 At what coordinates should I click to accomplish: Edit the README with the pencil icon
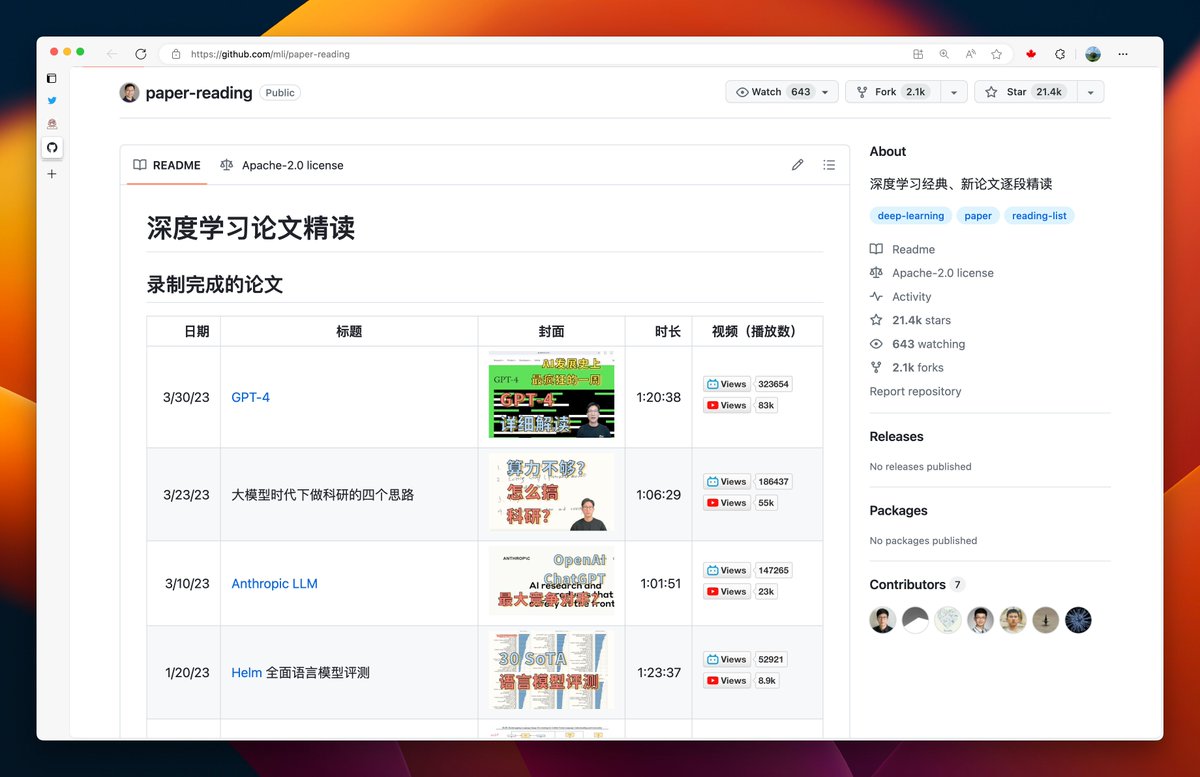point(797,165)
